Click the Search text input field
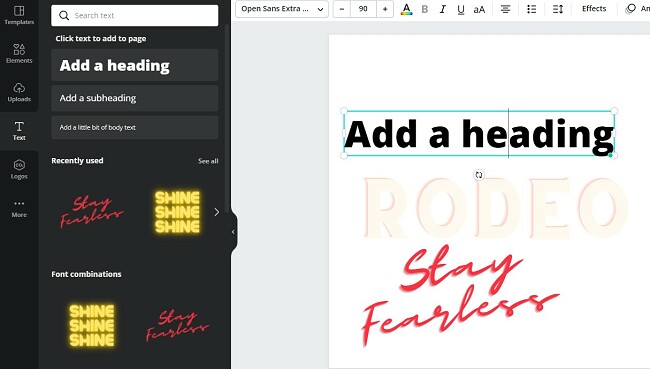 tap(135, 15)
